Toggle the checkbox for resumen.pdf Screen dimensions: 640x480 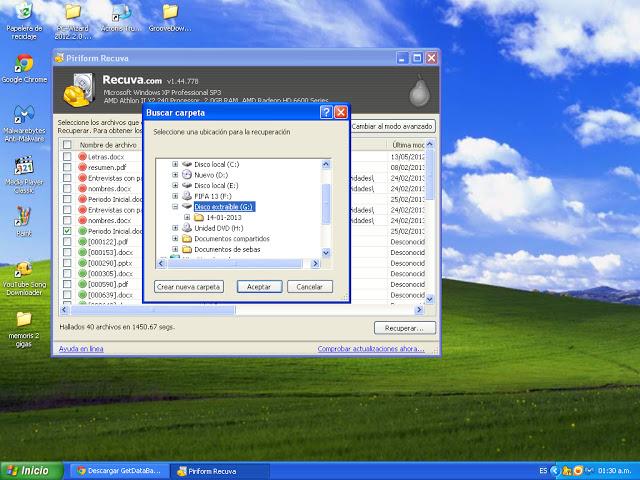(67, 168)
